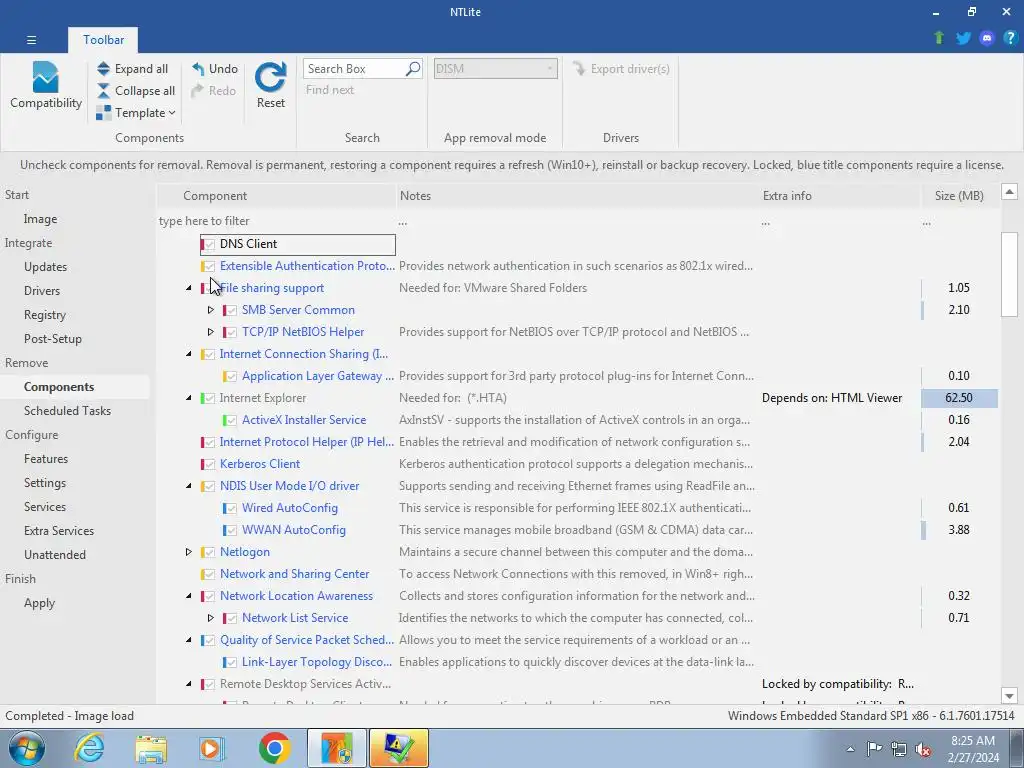Toggle the TCP/IP NetBIOS Helper checkbox
Viewport: 1024px width, 768px height.
click(231, 332)
